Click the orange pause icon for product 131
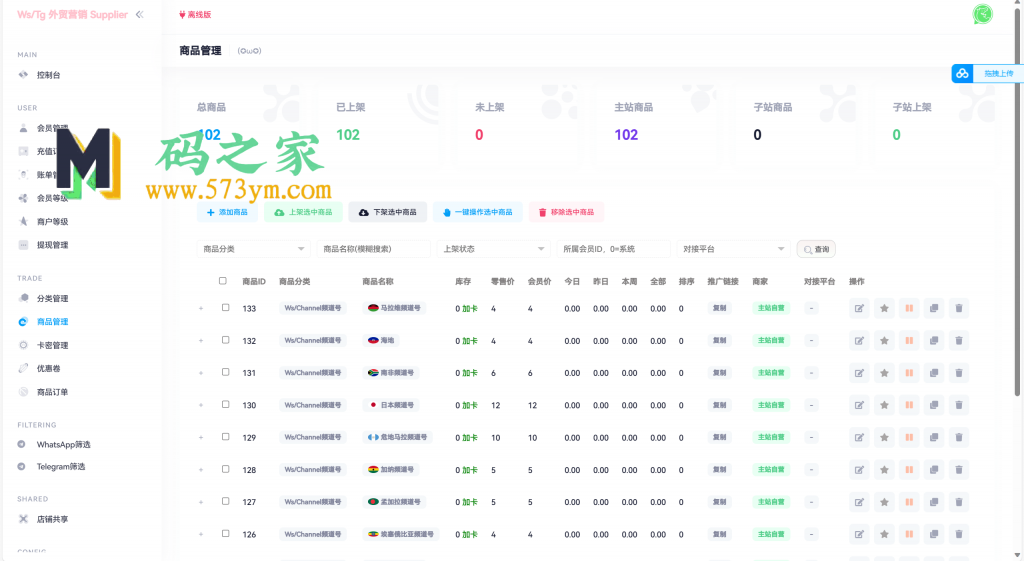The image size is (1024, 561). click(x=909, y=373)
